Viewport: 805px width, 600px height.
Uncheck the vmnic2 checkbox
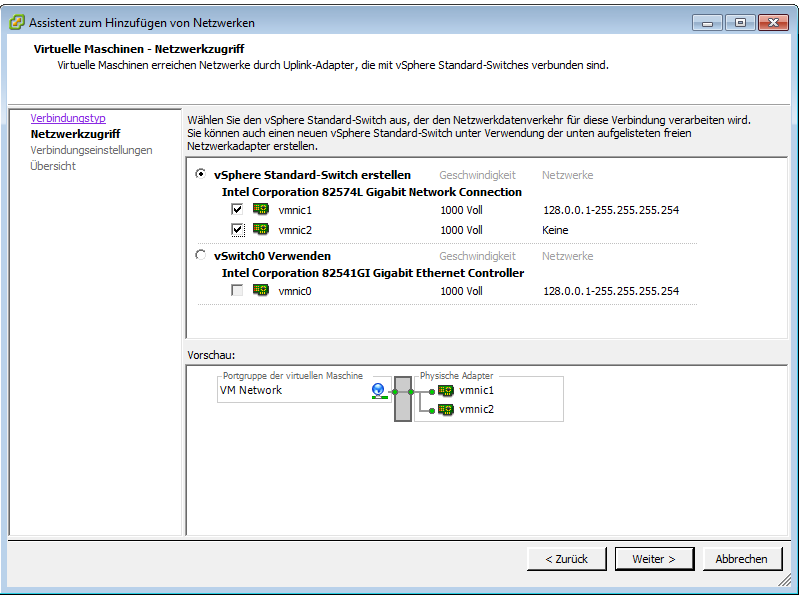tap(237, 229)
